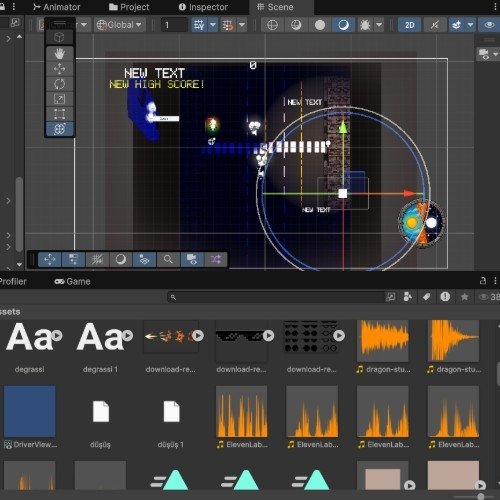This screenshot has width=500, height=500.
Task: Select the combined Transform tool
Action: tap(59, 129)
